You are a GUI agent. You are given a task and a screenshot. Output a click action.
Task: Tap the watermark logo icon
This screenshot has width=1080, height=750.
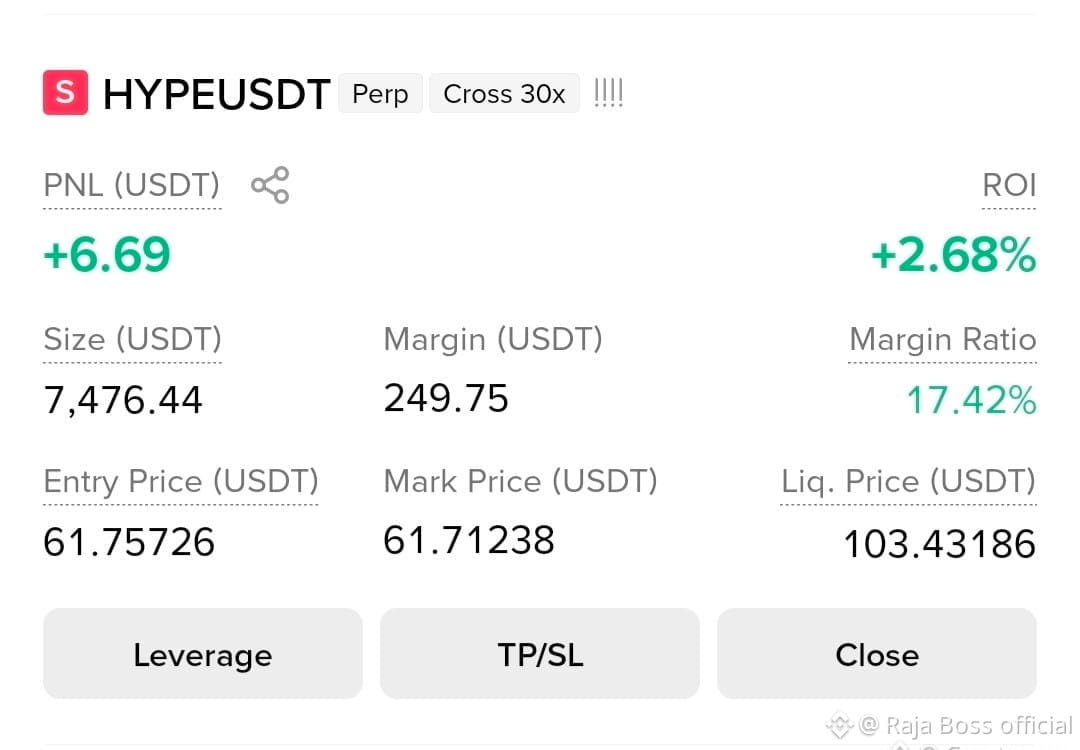click(x=840, y=725)
